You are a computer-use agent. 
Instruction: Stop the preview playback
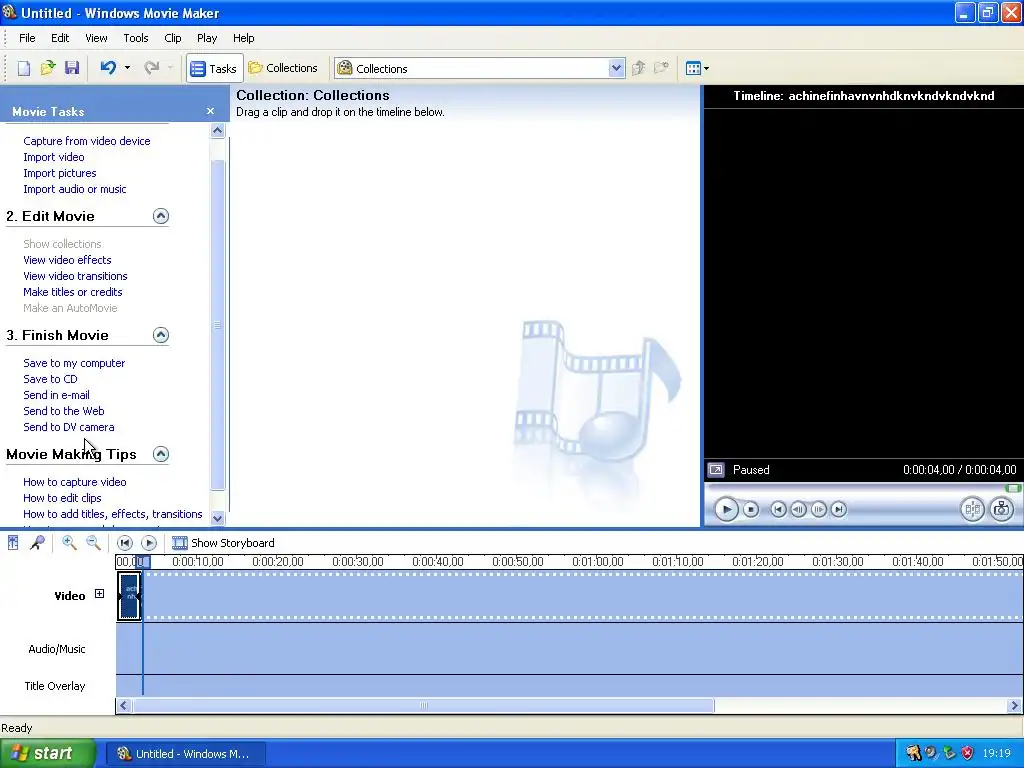point(751,509)
